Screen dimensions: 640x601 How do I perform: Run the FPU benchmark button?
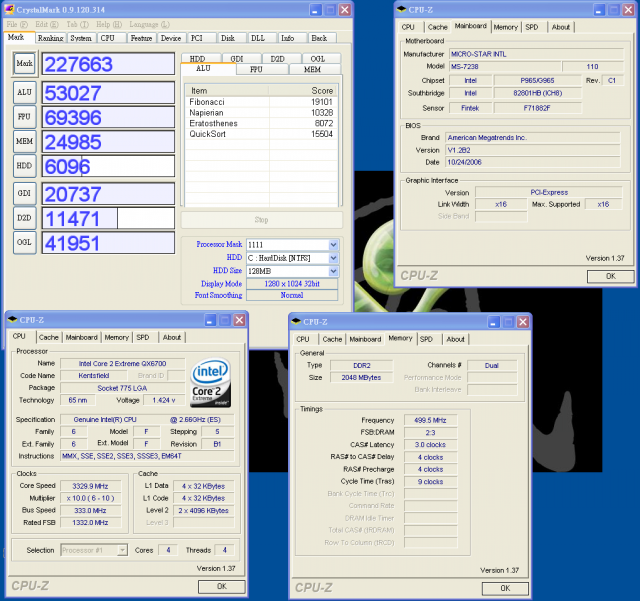point(24,117)
